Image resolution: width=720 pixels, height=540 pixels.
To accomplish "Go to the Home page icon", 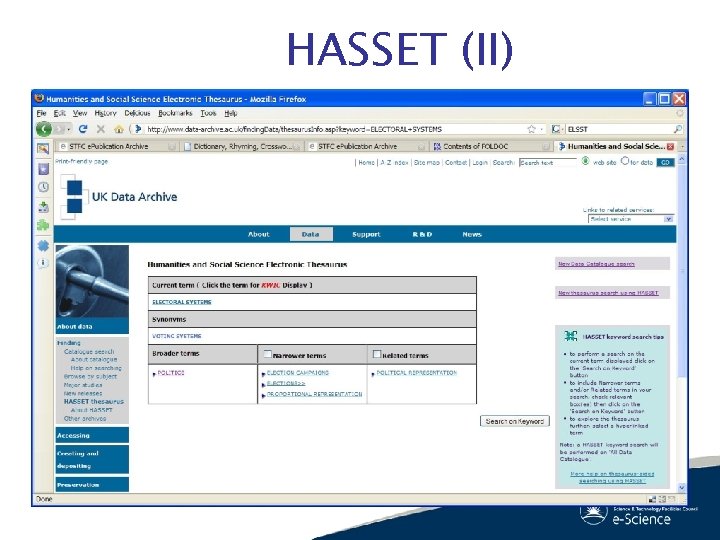I will pyautogui.click(x=119, y=129).
